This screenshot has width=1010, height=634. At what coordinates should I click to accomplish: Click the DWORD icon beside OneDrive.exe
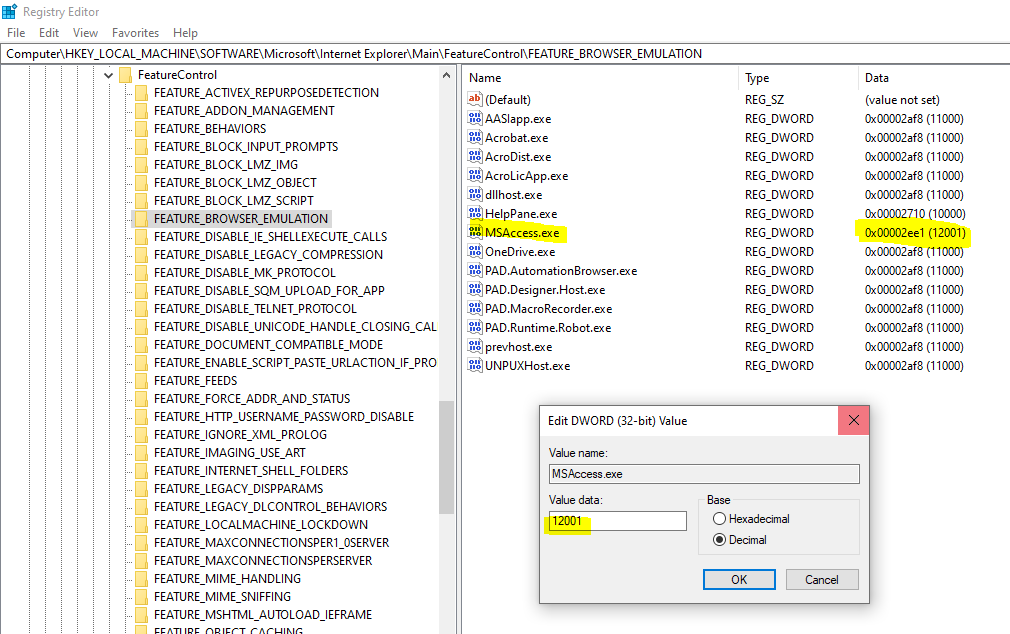[x=475, y=251]
